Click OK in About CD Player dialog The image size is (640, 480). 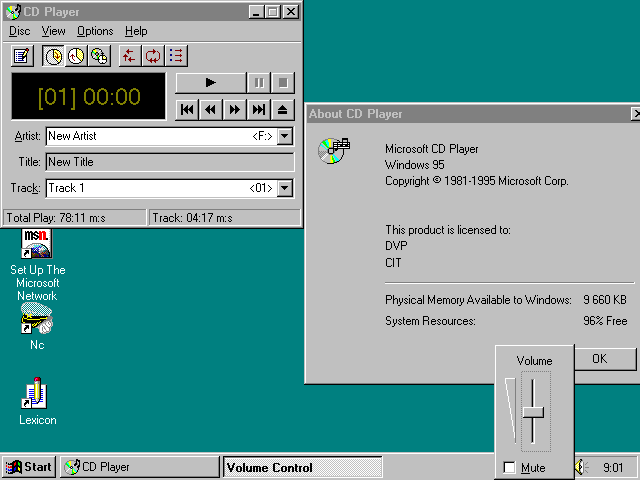point(599,359)
